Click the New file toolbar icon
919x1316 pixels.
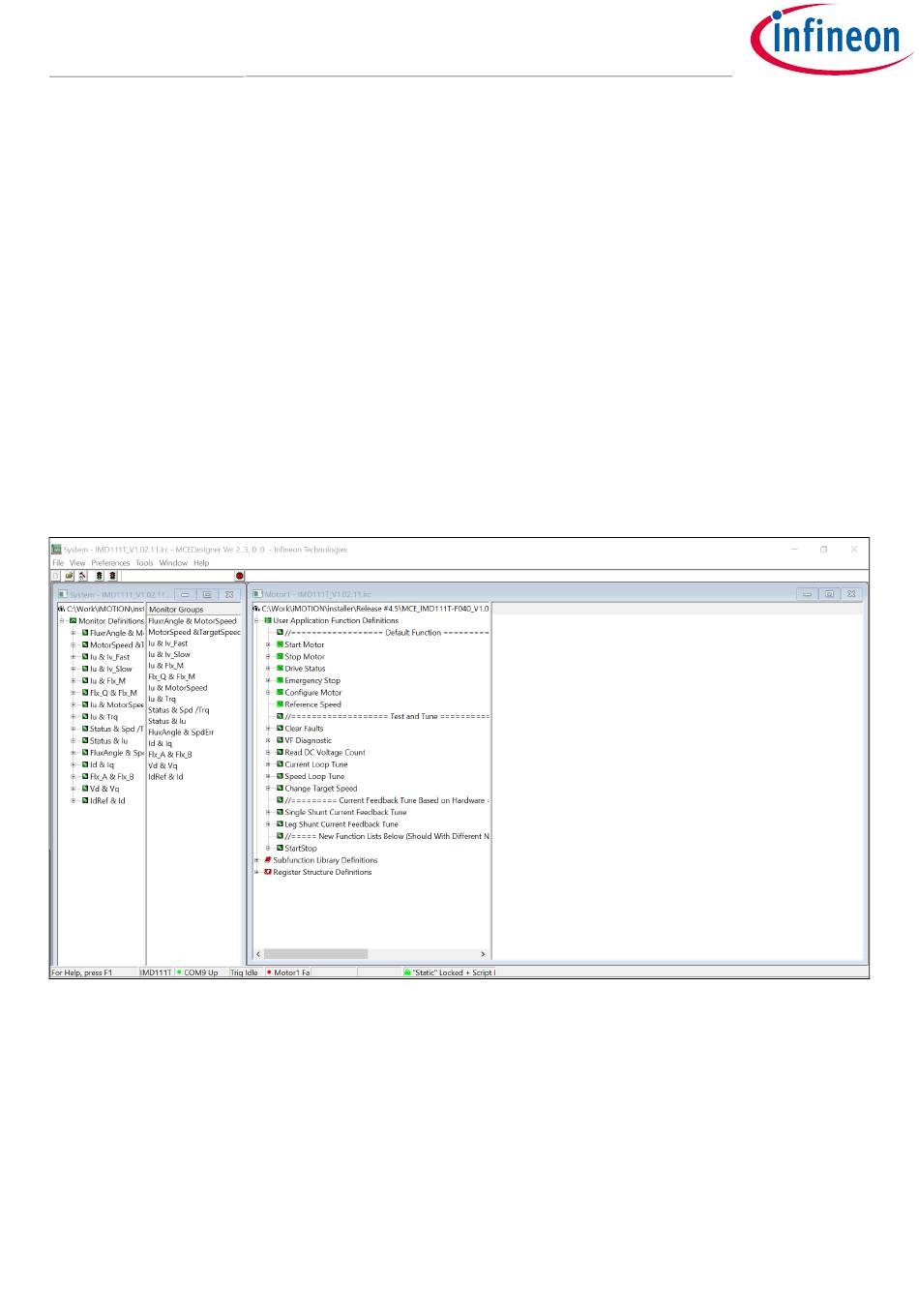pyautogui.click(x=56, y=576)
